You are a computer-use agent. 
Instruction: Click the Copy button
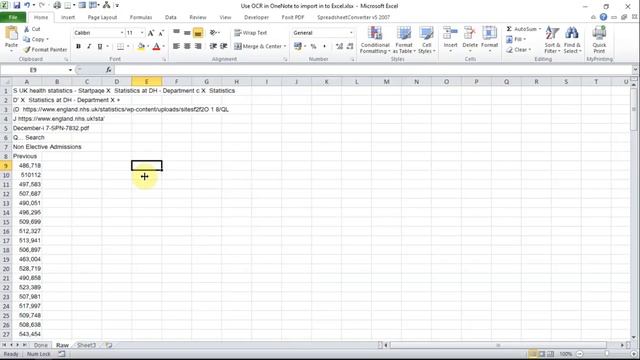(x=35, y=39)
